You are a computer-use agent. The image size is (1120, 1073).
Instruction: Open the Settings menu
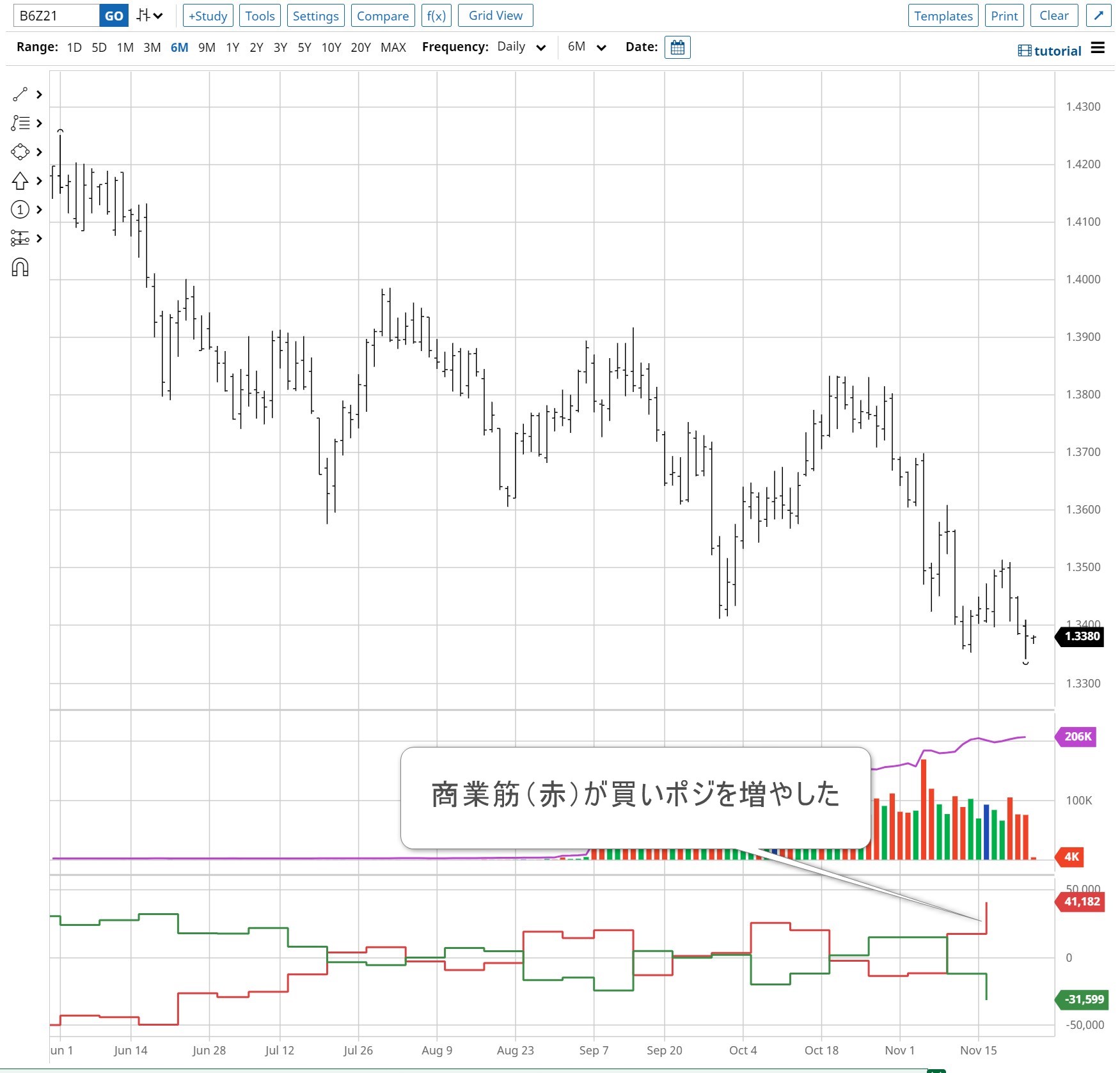pyautogui.click(x=316, y=15)
